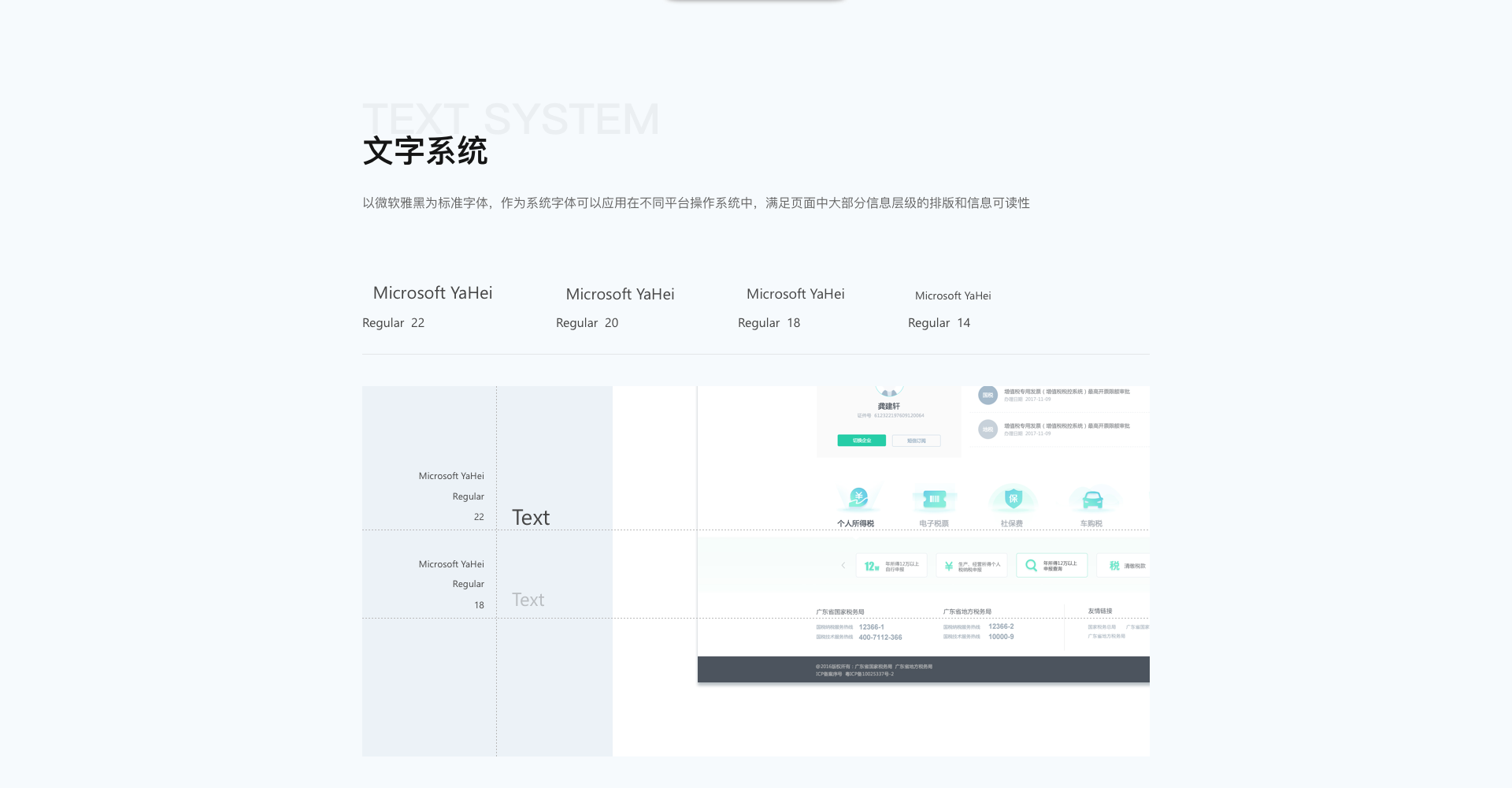Click the user avatar above 龚建轩
The height and width of the screenshot is (788, 1512).
(x=889, y=391)
